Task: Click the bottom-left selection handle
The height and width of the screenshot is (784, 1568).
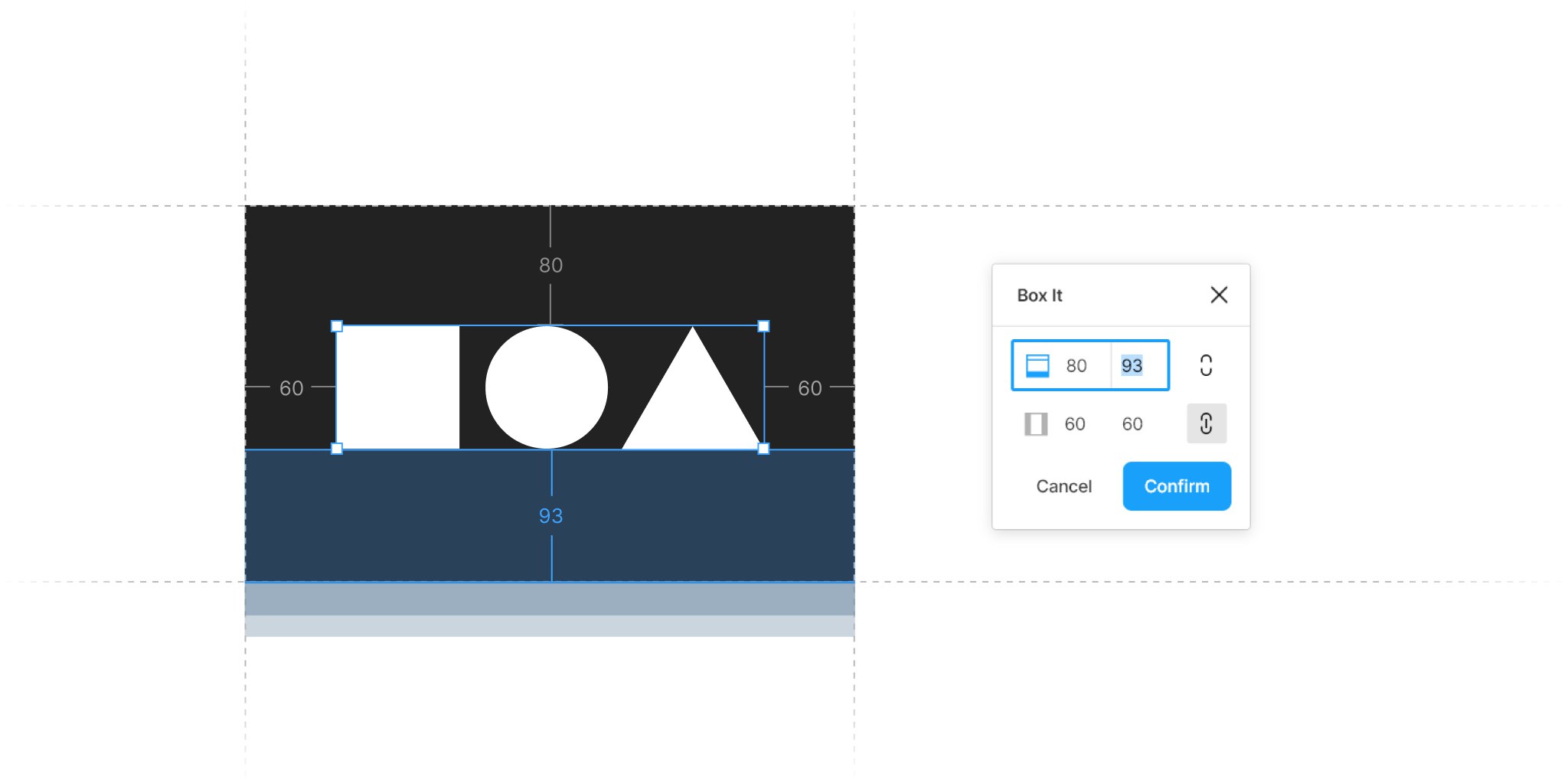Action: [337, 449]
